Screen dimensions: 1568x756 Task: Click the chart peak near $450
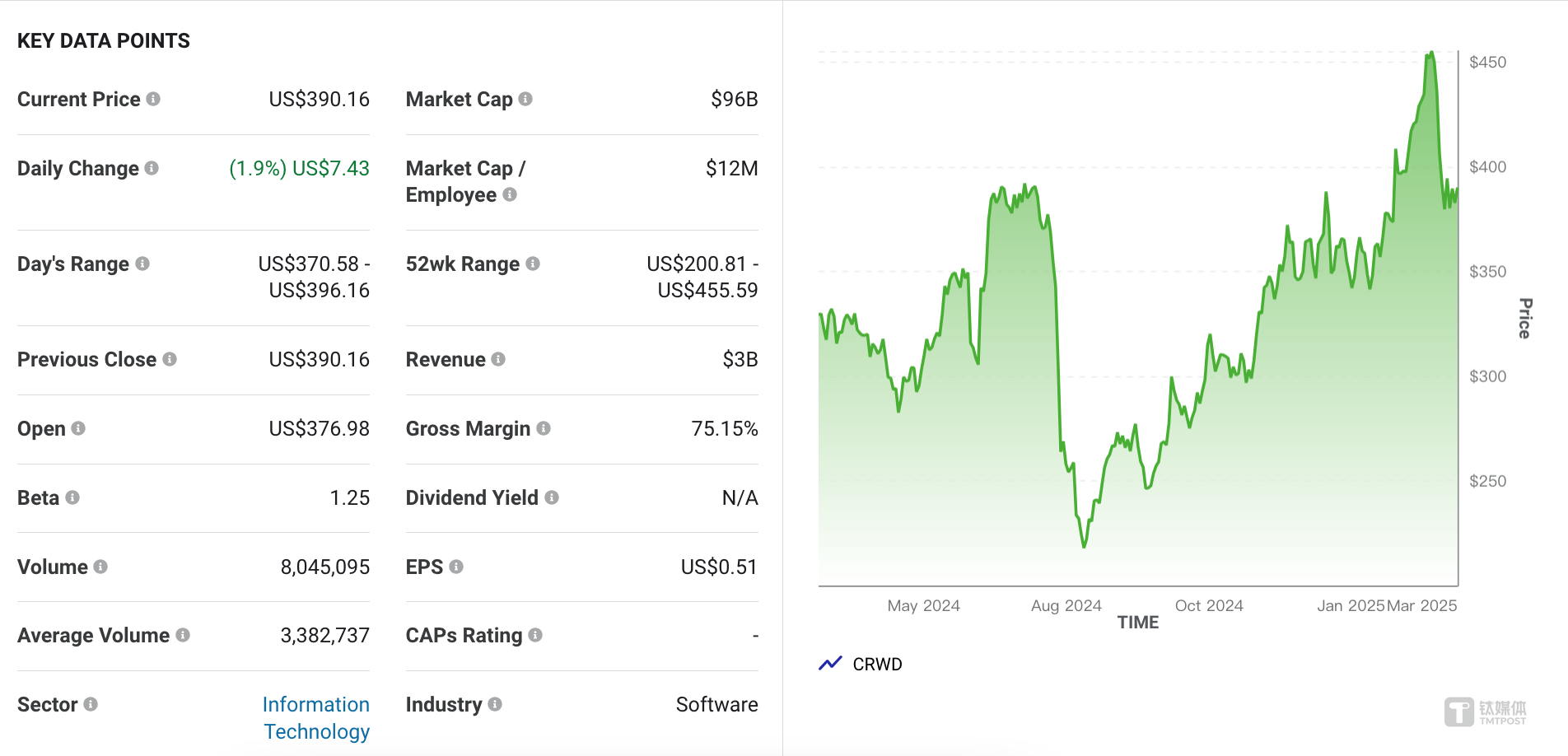pos(1431,54)
